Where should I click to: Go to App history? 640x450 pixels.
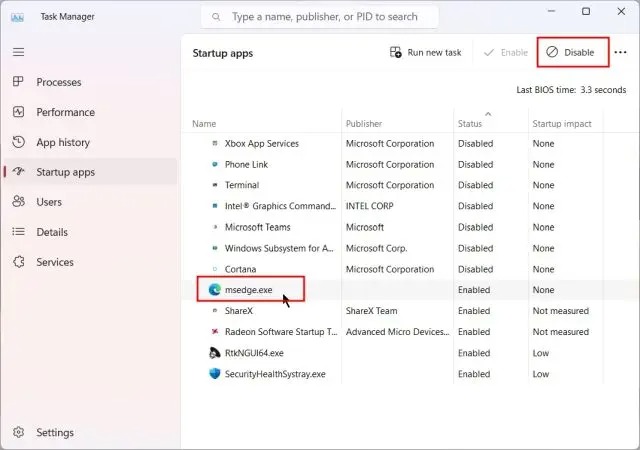click(x=91, y=142)
